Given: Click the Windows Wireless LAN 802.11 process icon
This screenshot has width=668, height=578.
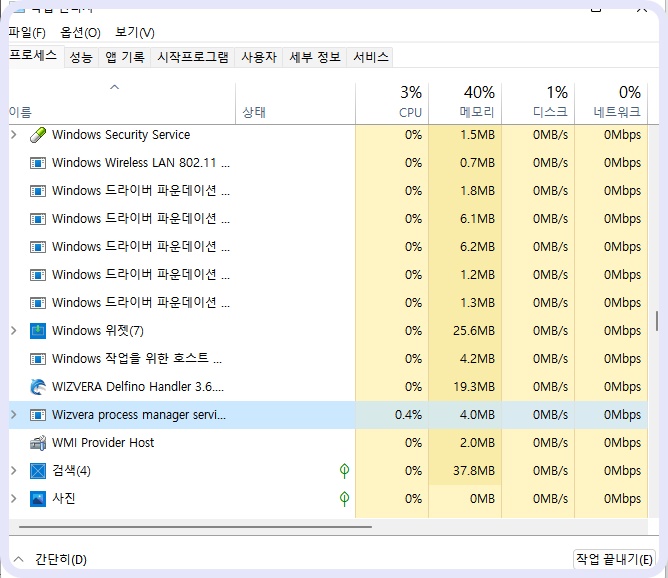Looking at the screenshot, I should click(x=38, y=163).
